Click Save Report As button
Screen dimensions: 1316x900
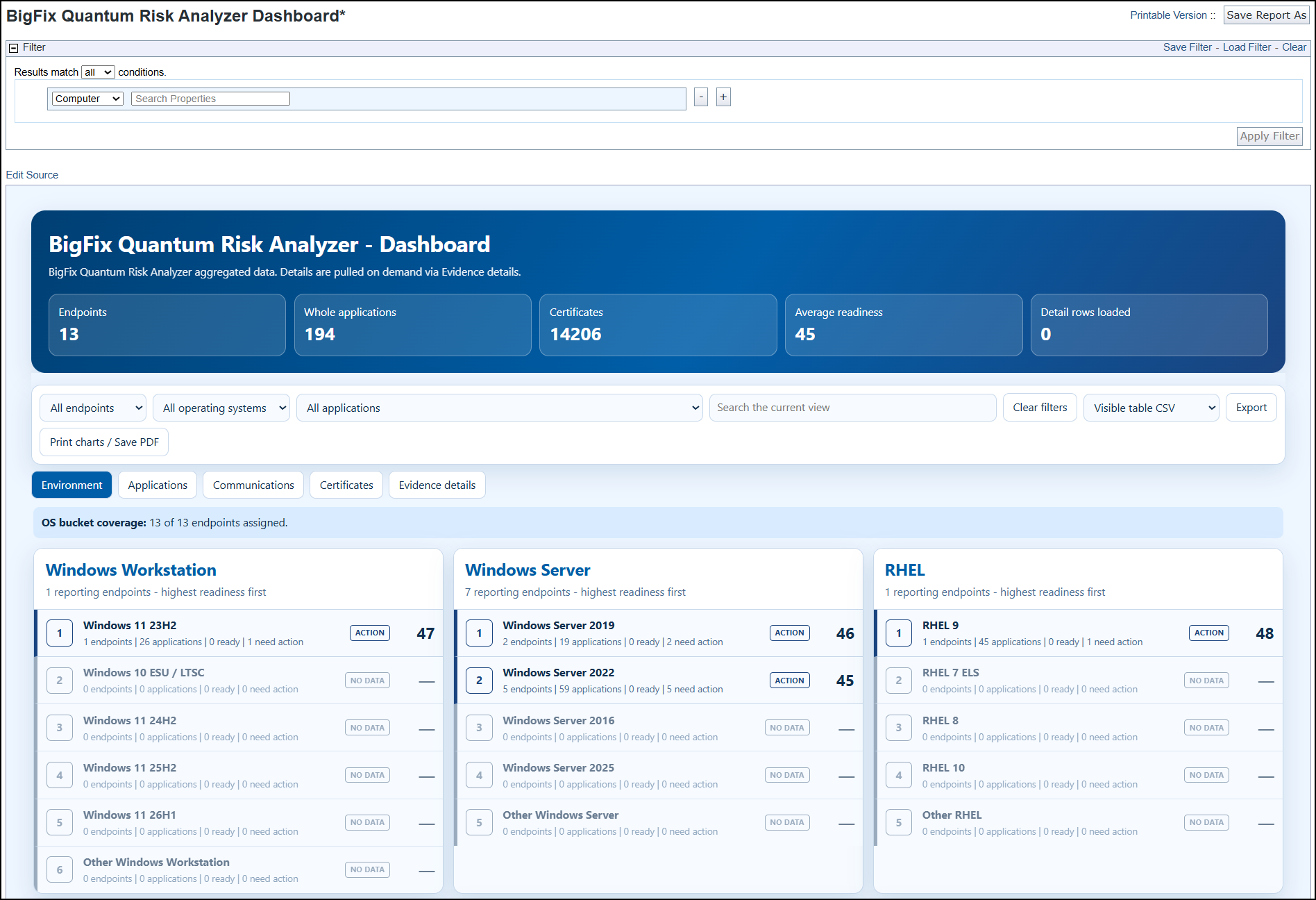1266,15
